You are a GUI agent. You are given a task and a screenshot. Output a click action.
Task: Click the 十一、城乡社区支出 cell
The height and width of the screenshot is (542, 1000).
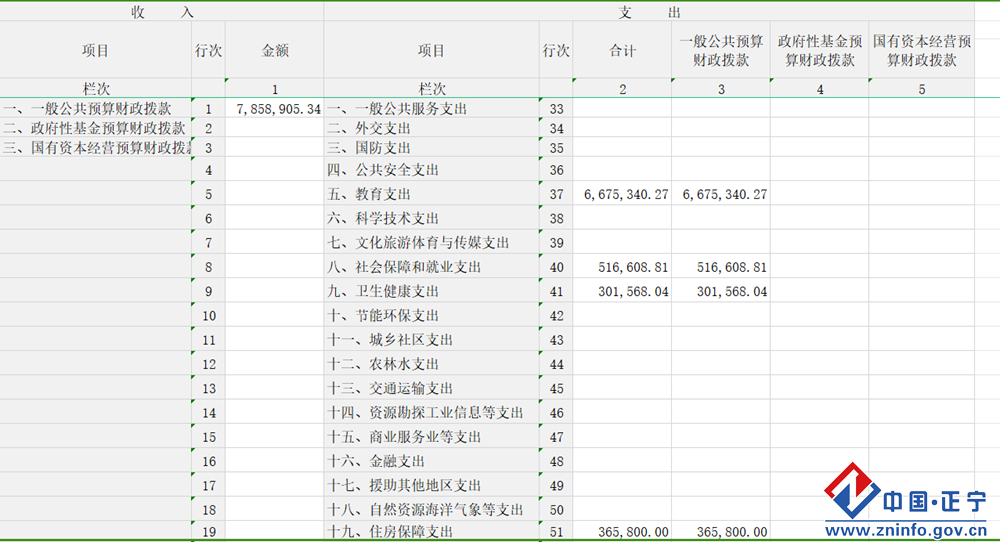(x=431, y=339)
